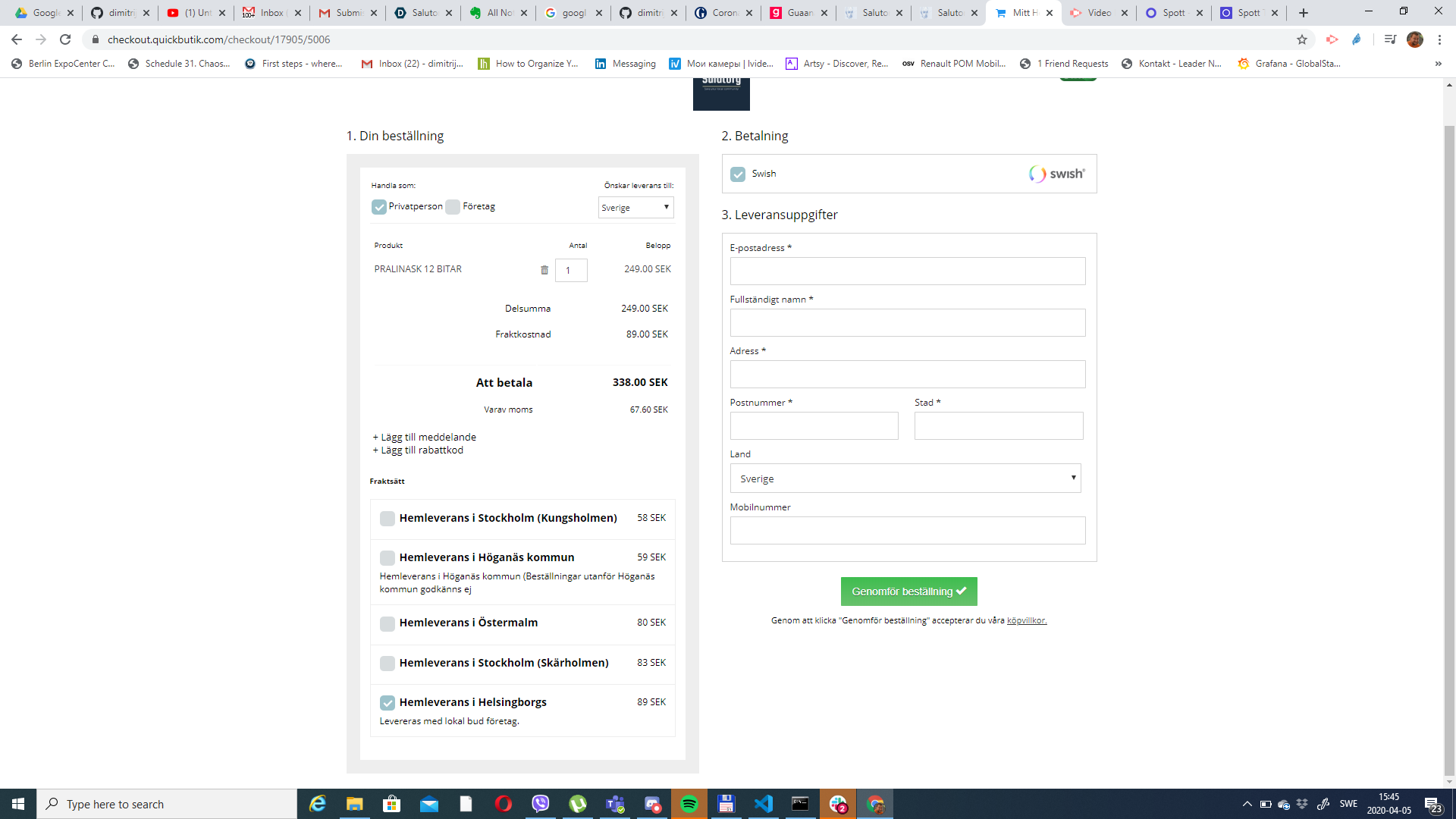
Task: Open the Chrome profile avatar
Action: 1415,39
